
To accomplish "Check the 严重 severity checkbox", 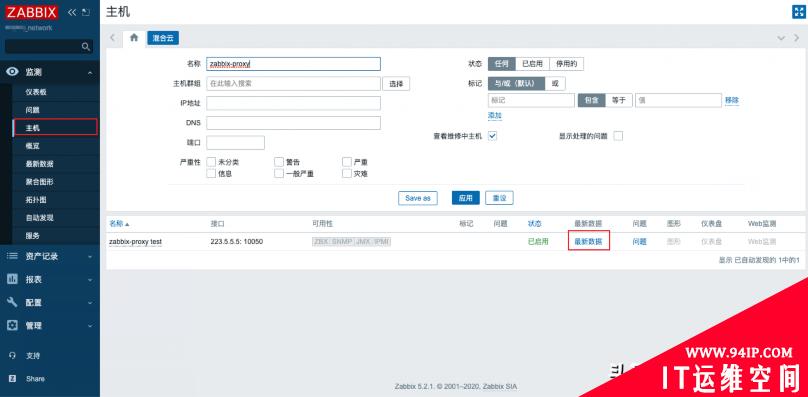I will click(347, 162).
